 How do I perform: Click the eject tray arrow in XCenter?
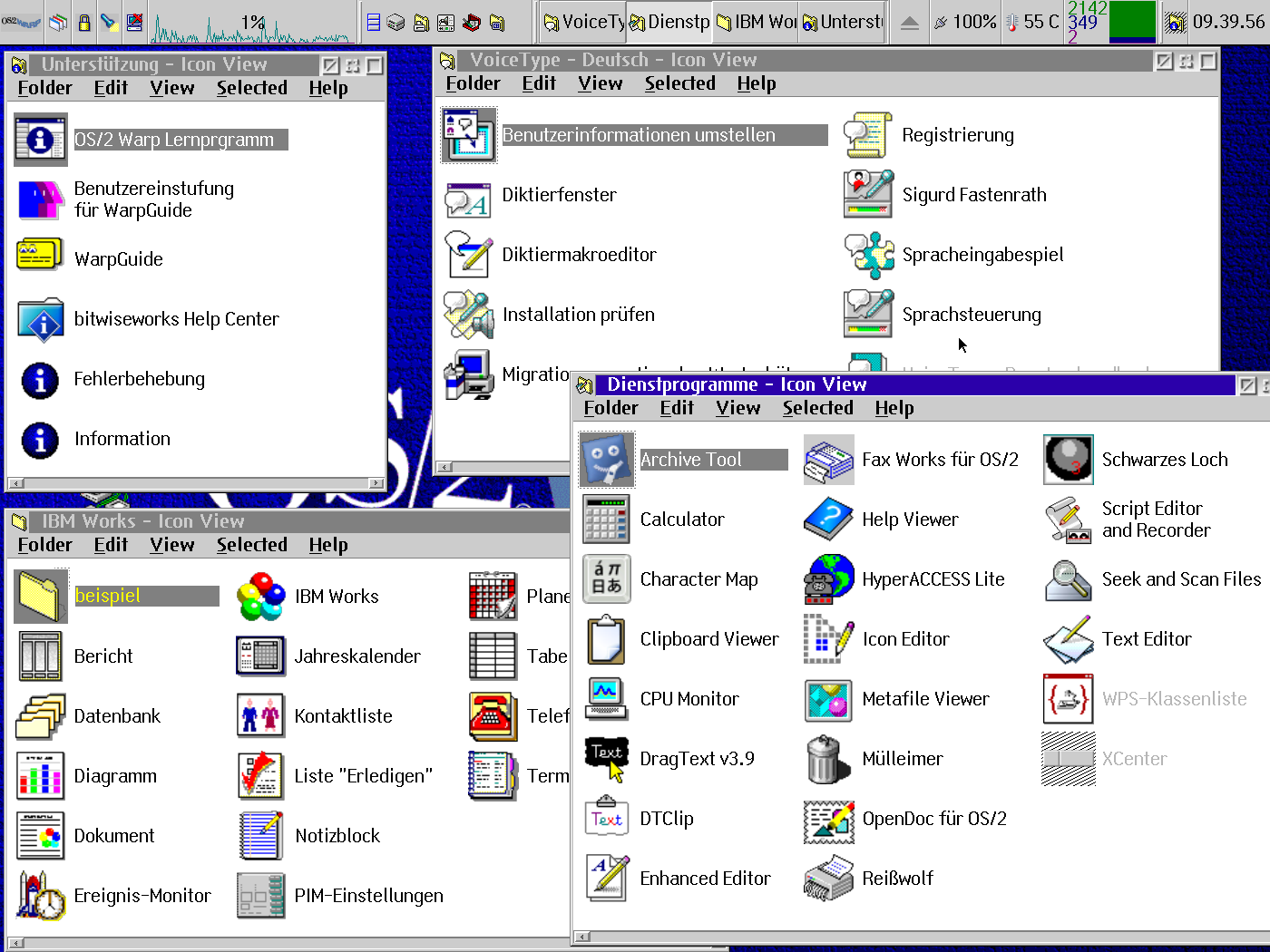pos(909,23)
